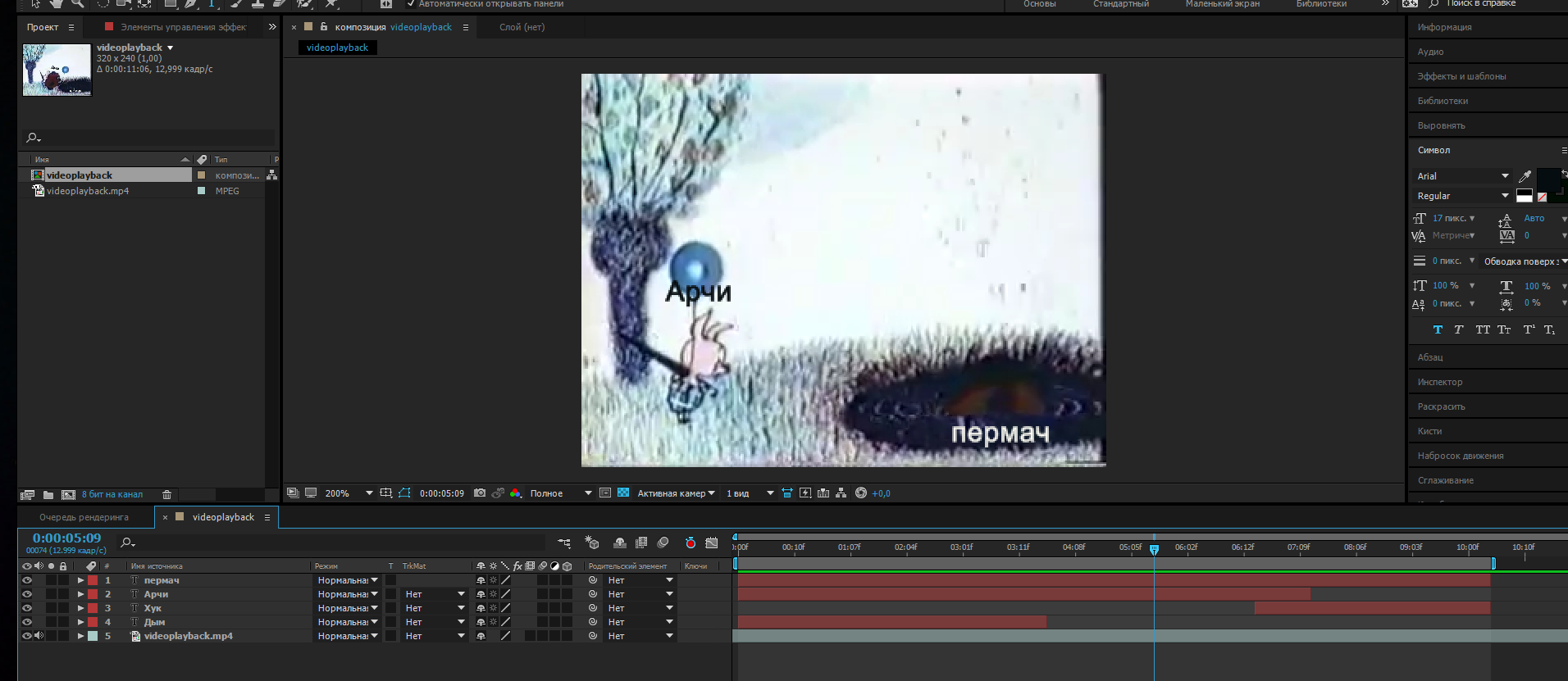Select the Библиотеки workspace
This screenshot has width=1568, height=681.
tap(1321, 4)
